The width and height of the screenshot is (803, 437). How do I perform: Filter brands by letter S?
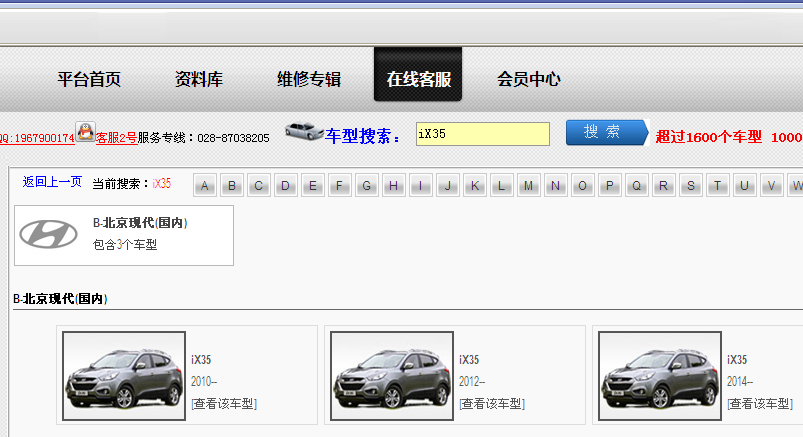pos(691,185)
